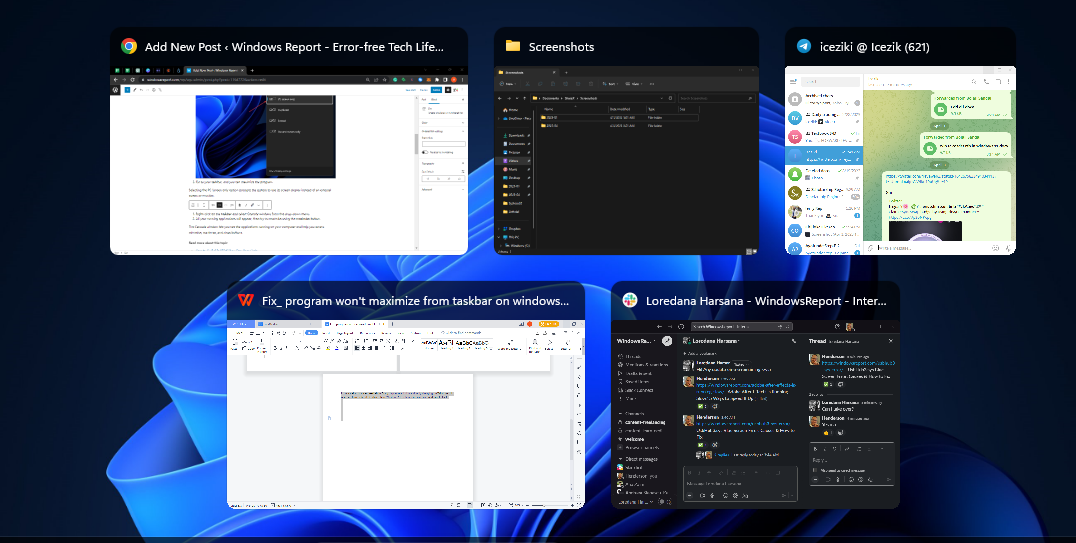Click the red WPS Office icon

tap(246, 300)
